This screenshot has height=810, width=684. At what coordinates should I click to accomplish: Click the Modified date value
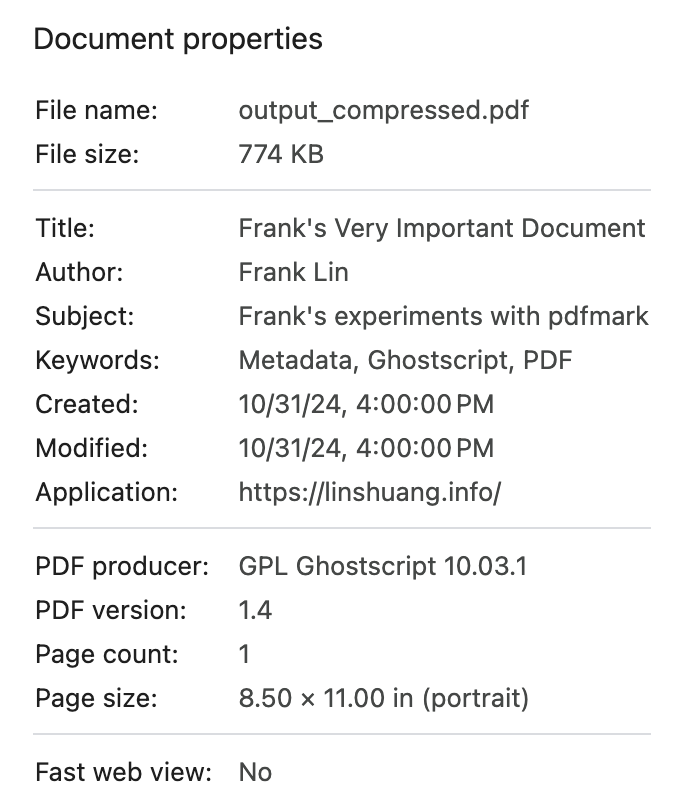366,448
